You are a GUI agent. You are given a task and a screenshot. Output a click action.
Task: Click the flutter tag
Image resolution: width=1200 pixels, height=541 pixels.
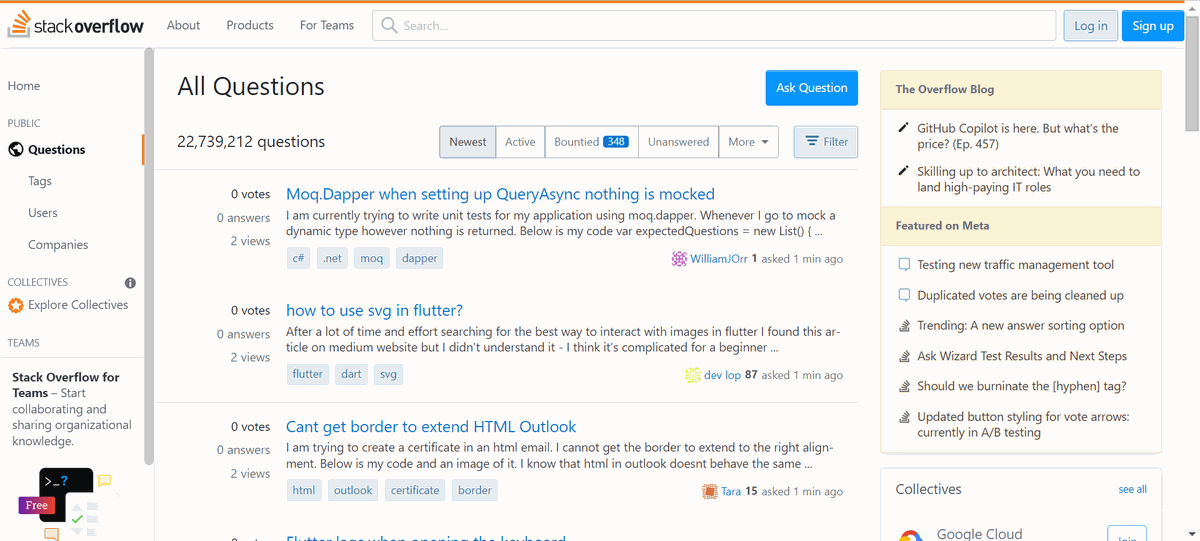tap(308, 374)
